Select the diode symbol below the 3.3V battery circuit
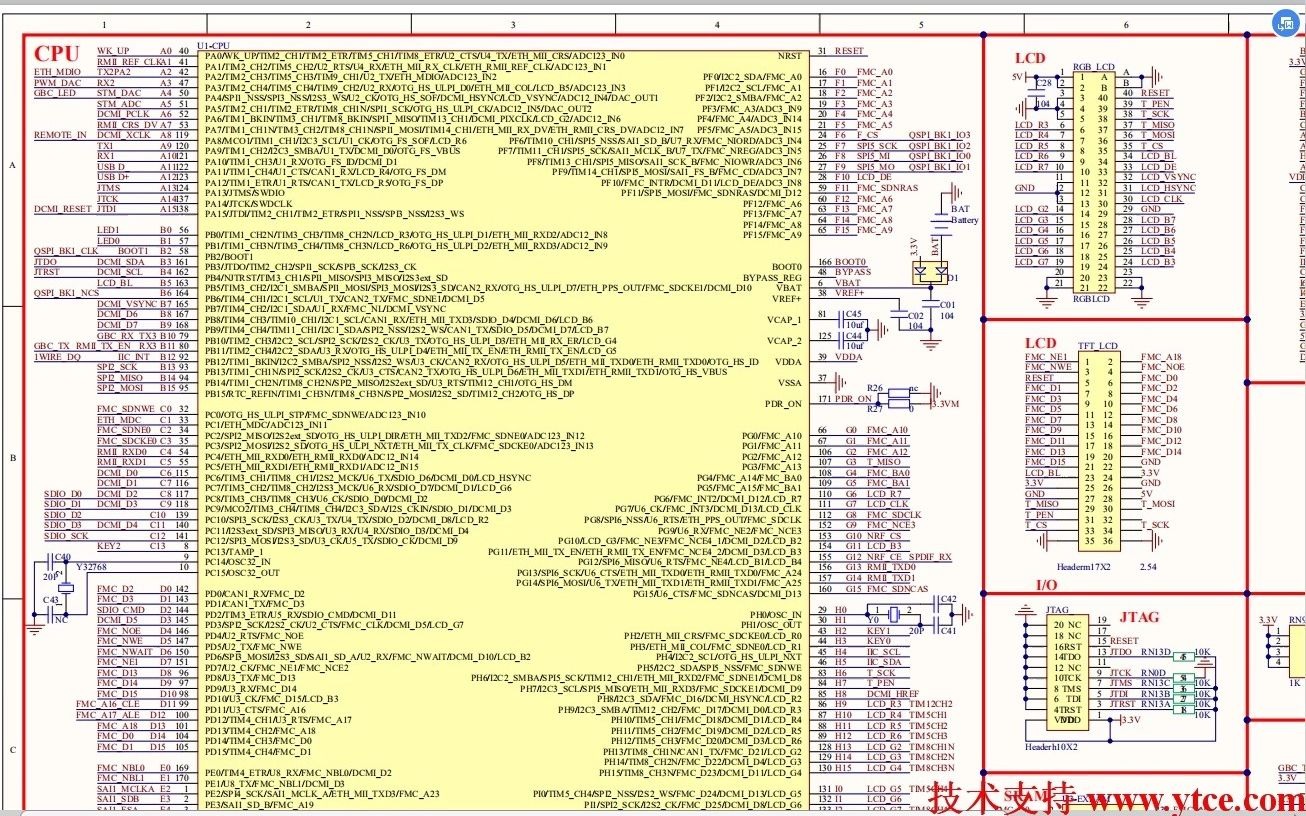The width and height of the screenshot is (1306, 816). coord(932,272)
